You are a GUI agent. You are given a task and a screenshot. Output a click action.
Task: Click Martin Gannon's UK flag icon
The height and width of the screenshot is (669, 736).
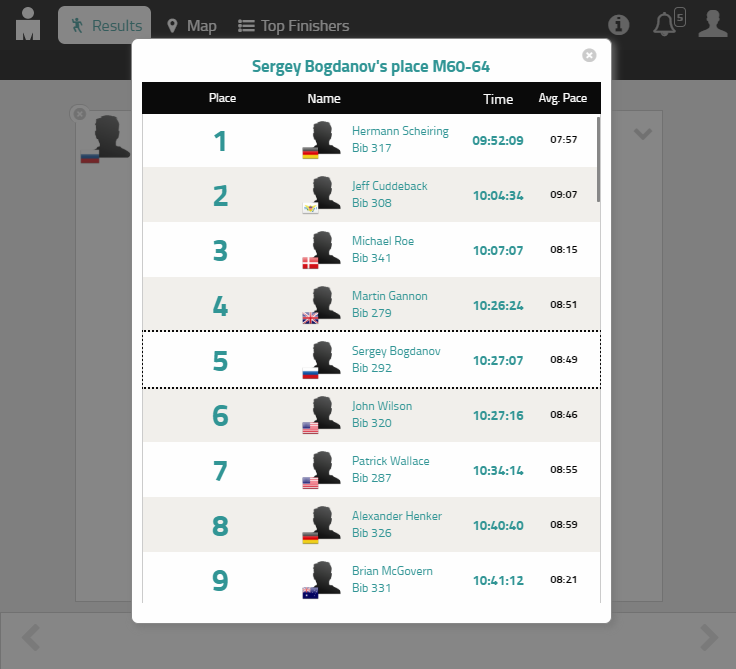(x=310, y=318)
